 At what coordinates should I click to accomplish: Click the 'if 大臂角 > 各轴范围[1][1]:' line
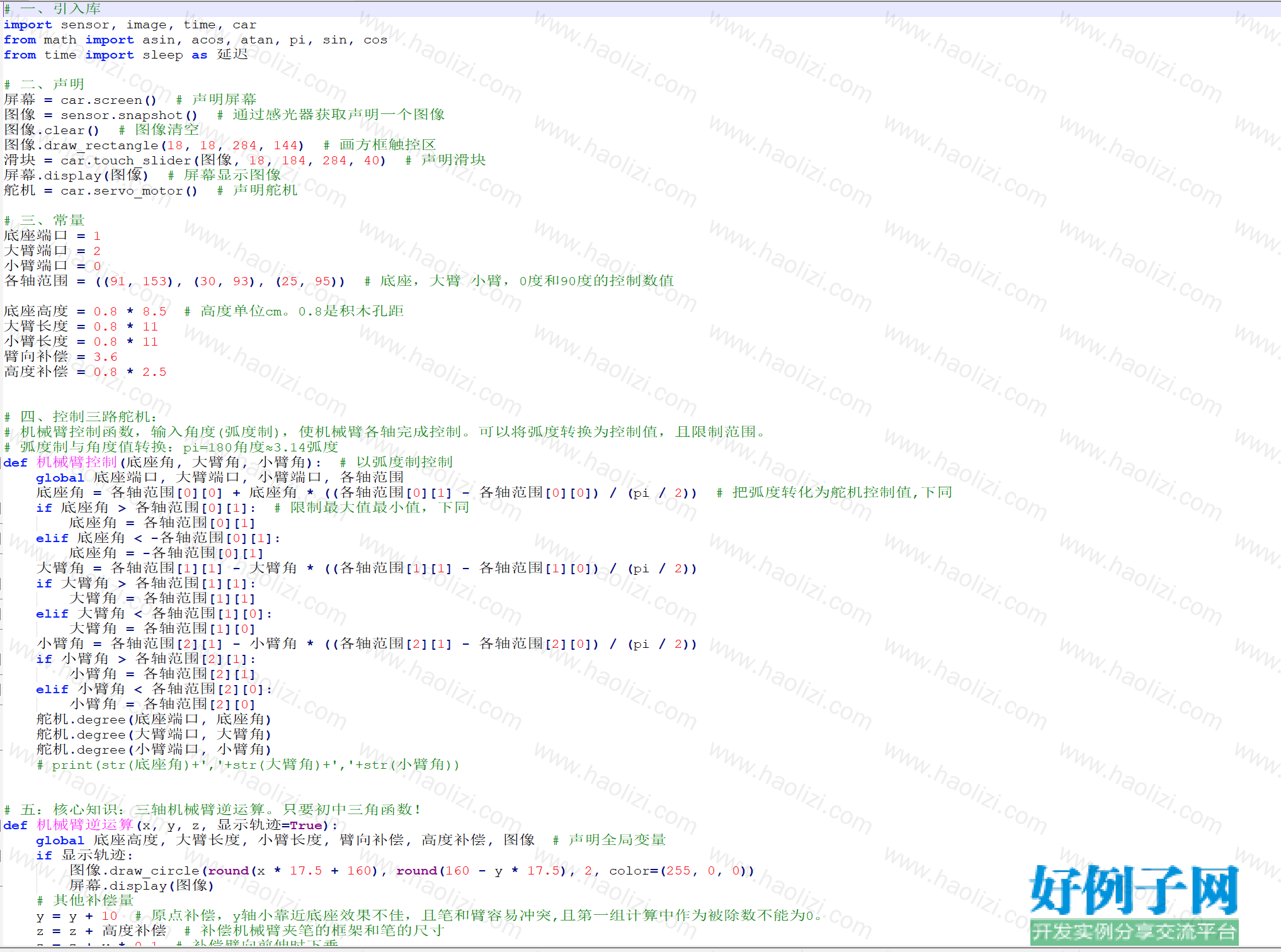[146, 583]
